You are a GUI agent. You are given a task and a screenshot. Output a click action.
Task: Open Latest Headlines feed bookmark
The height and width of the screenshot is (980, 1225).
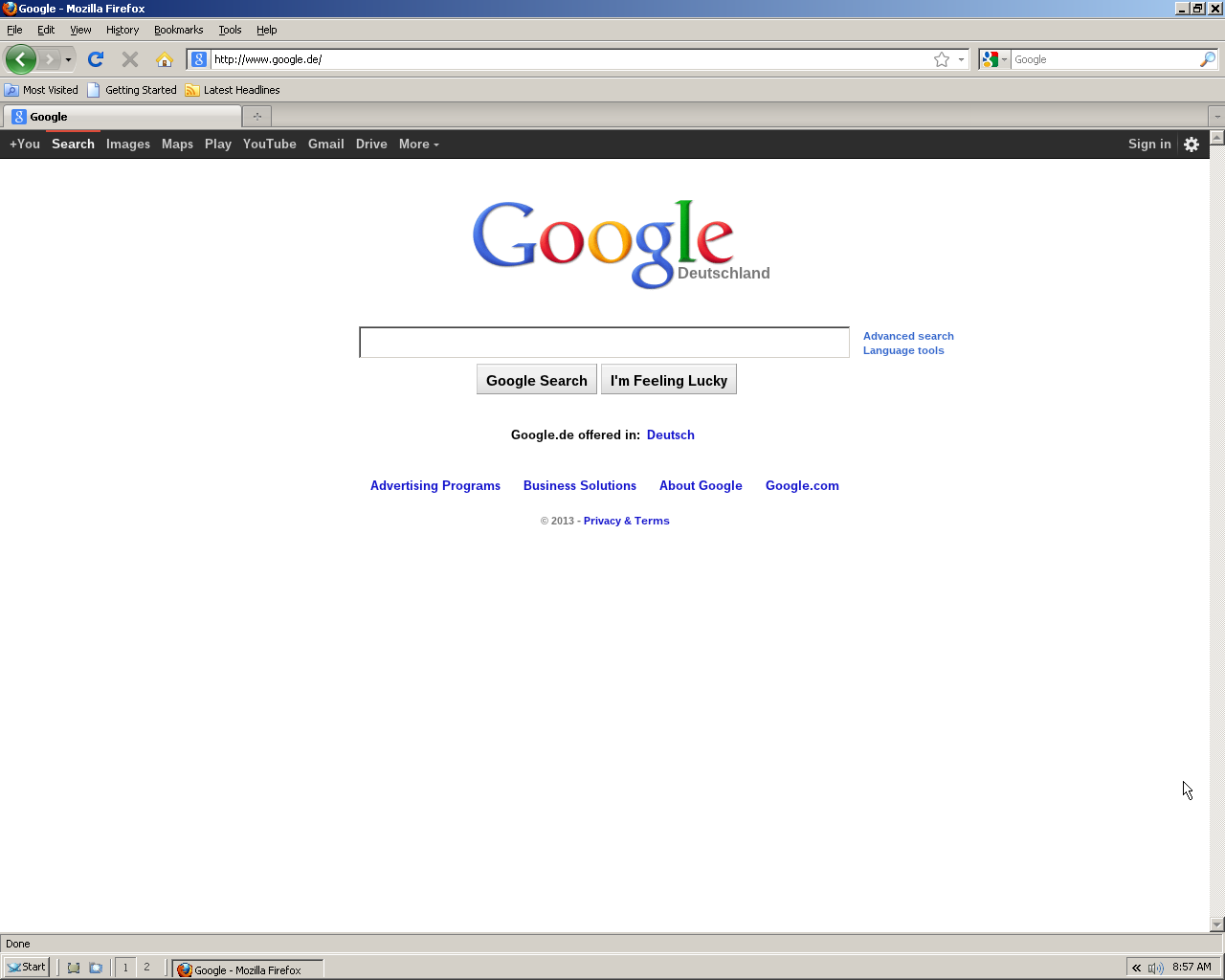point(233,90)
